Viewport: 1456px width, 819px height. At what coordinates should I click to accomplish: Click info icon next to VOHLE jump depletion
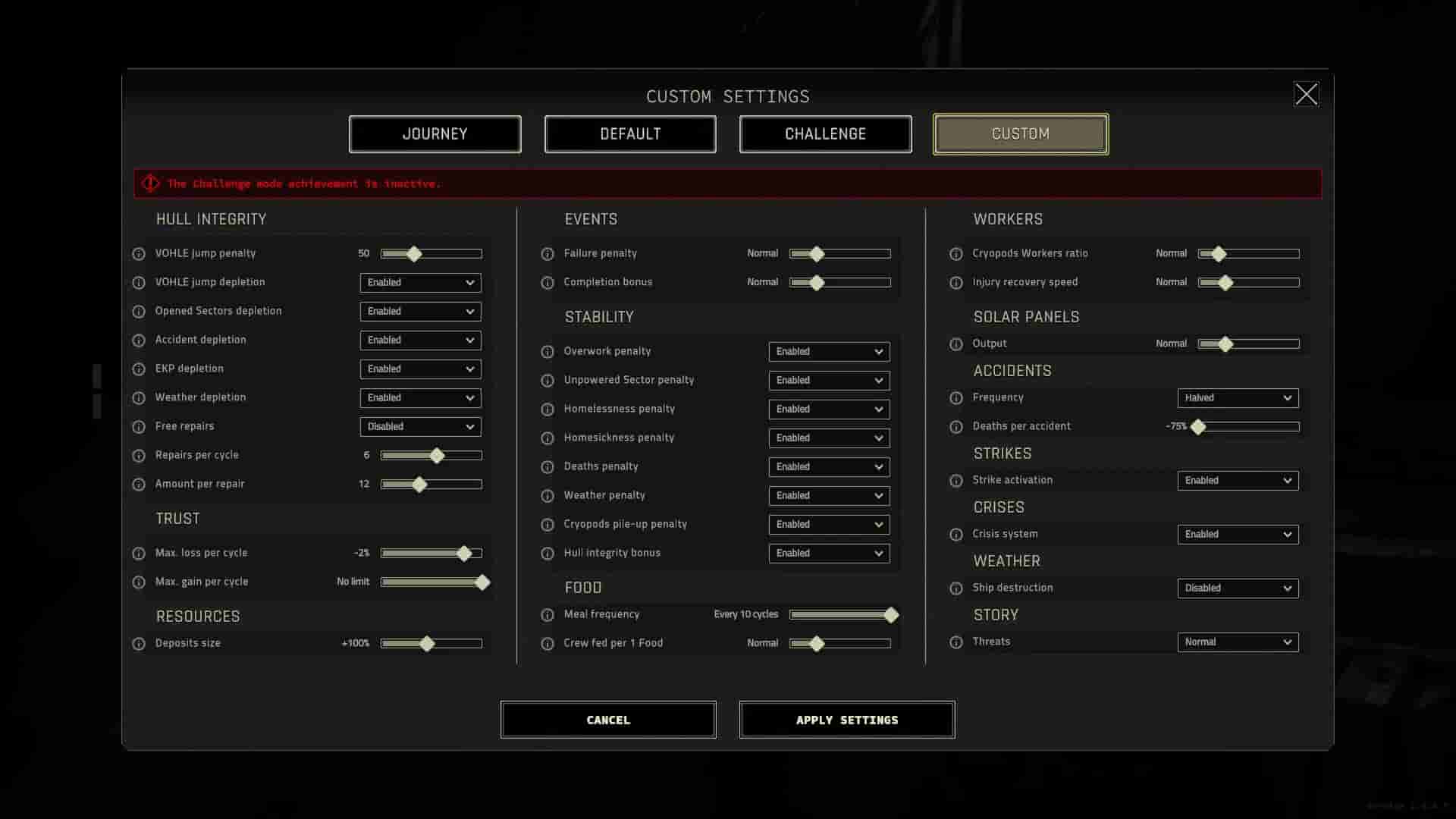[139, 283]
